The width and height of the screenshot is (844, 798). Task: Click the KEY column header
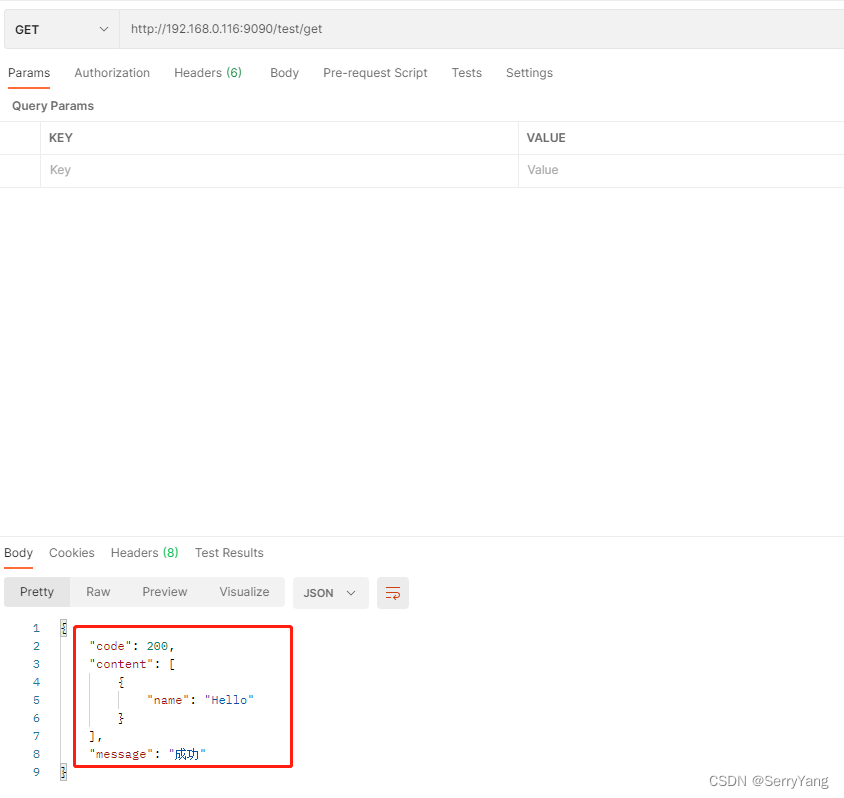click(x=61, y=138)
